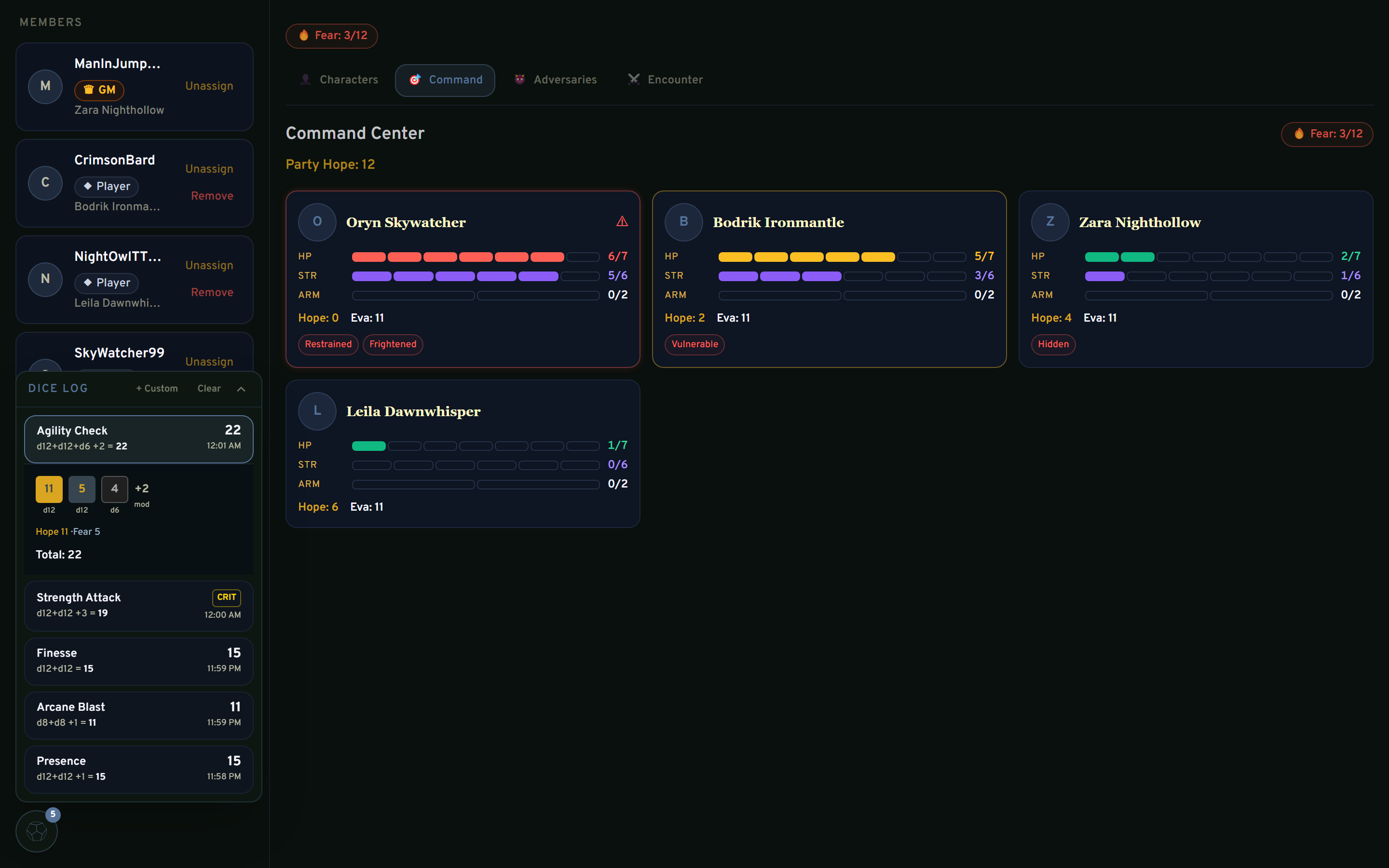Toggle the Vulnerable status on Bodrik Ironmantle
This screenshot has height=868, width=1389.
coord(694,344)
